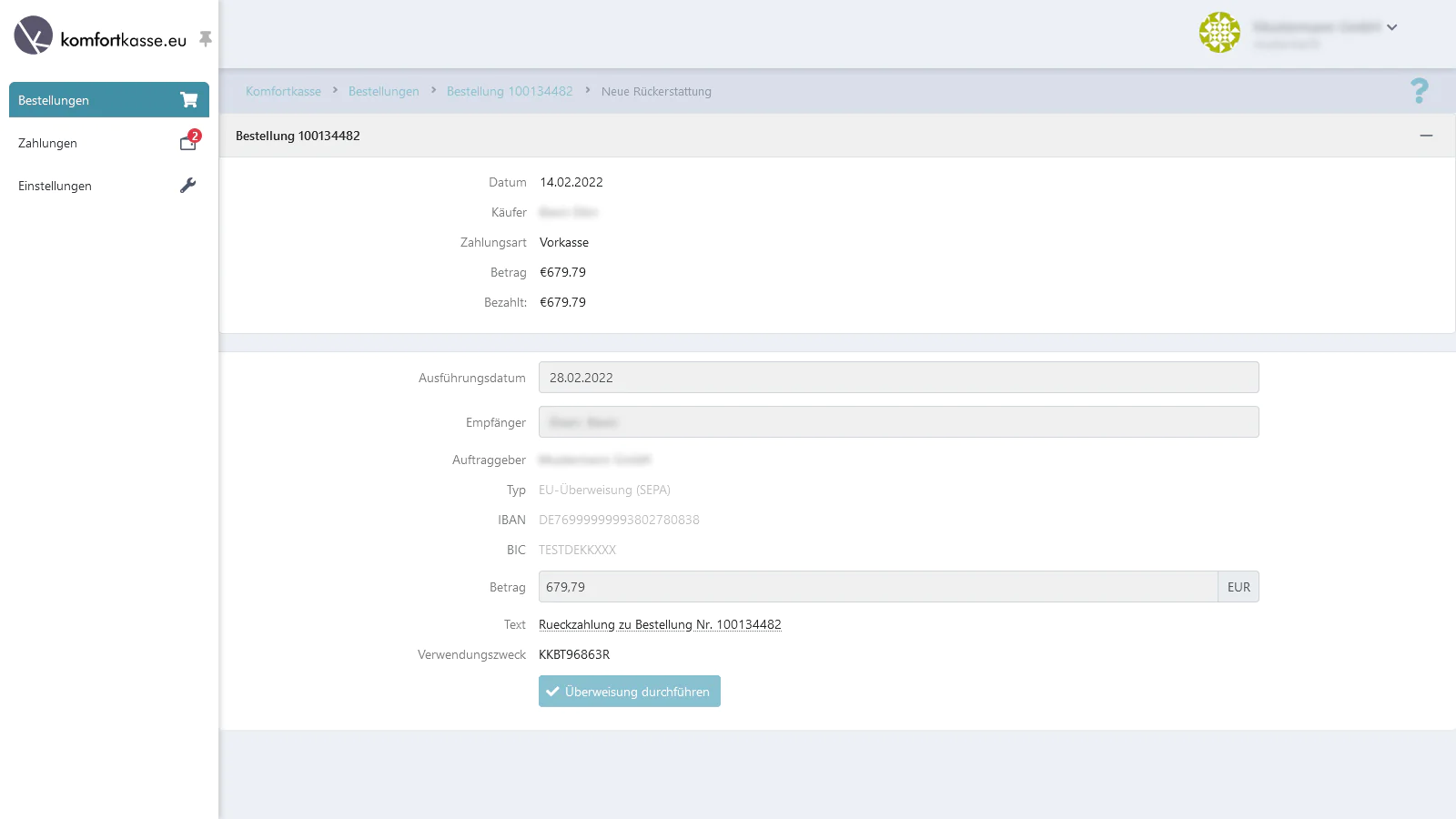Screen dimensions: 1456x819
Task: Click the wrench icon for Einstellungen
Action: tap(187, 186)
